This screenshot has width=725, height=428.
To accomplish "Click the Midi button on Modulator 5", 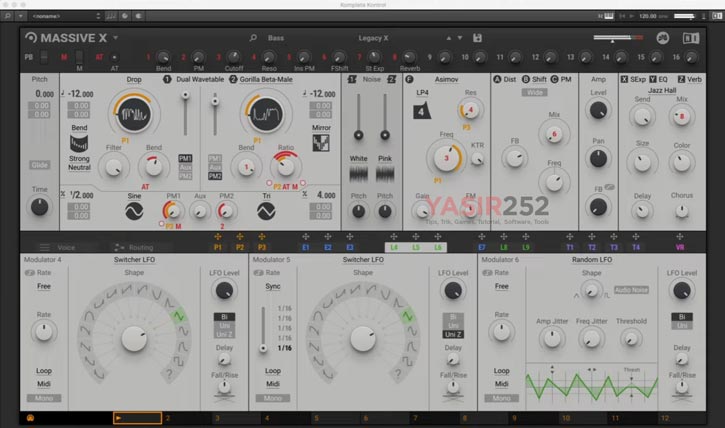I will click(273, 384).
